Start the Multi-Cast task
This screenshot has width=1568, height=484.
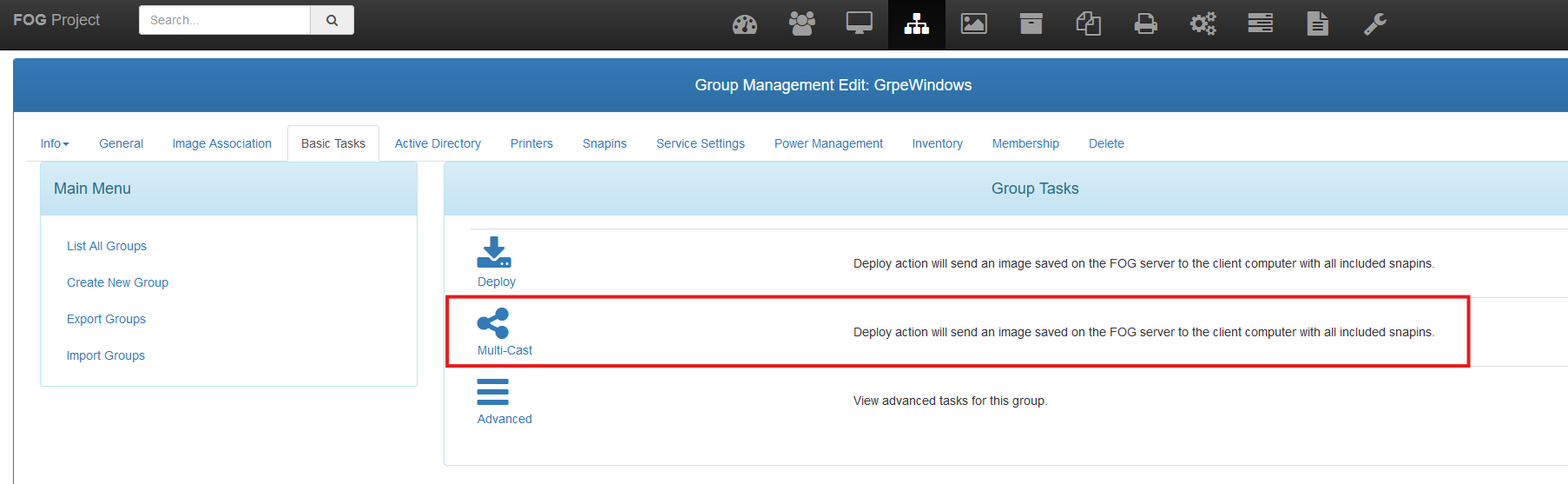(x=493, y=323)
